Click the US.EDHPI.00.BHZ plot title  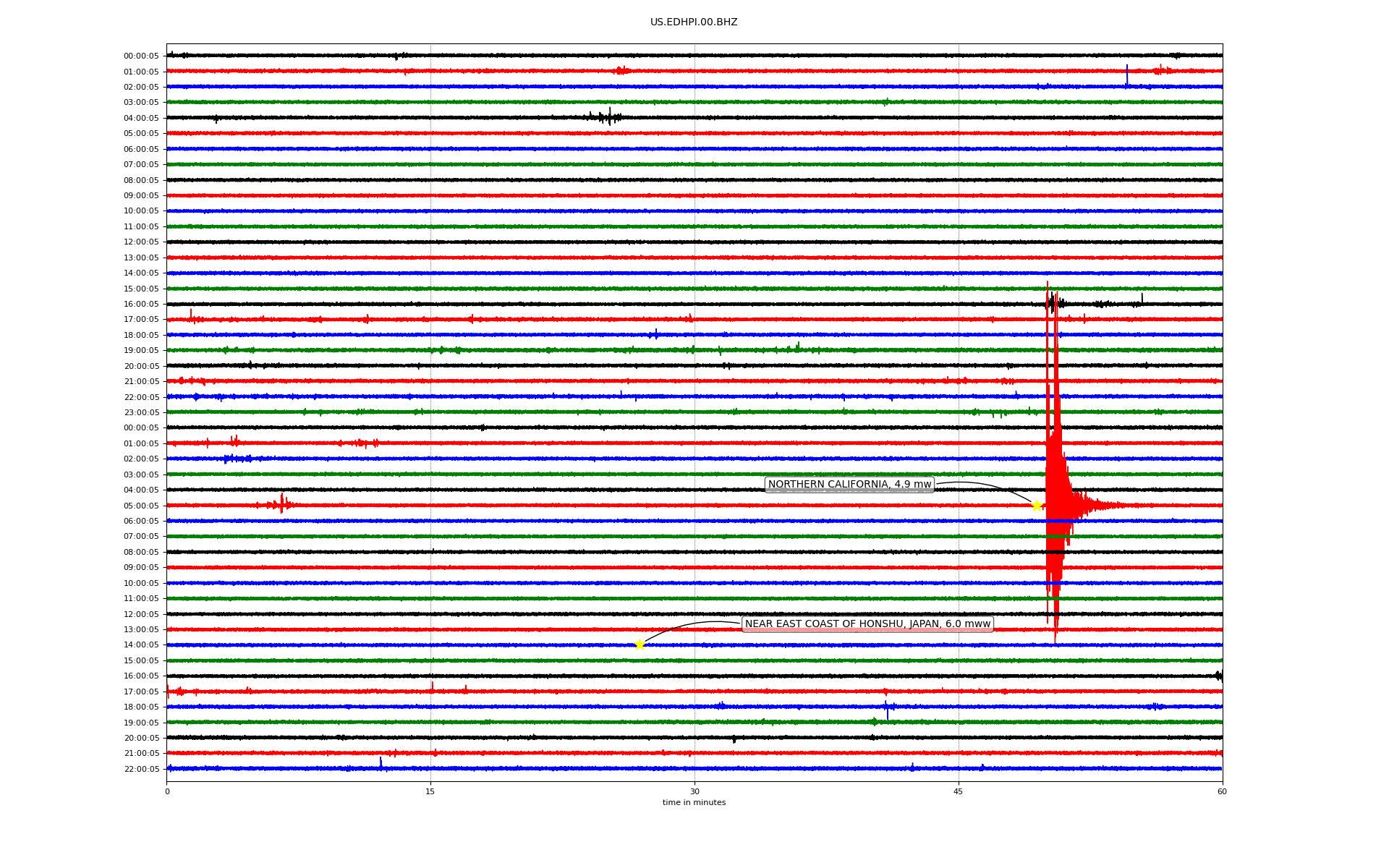(694, 22)
